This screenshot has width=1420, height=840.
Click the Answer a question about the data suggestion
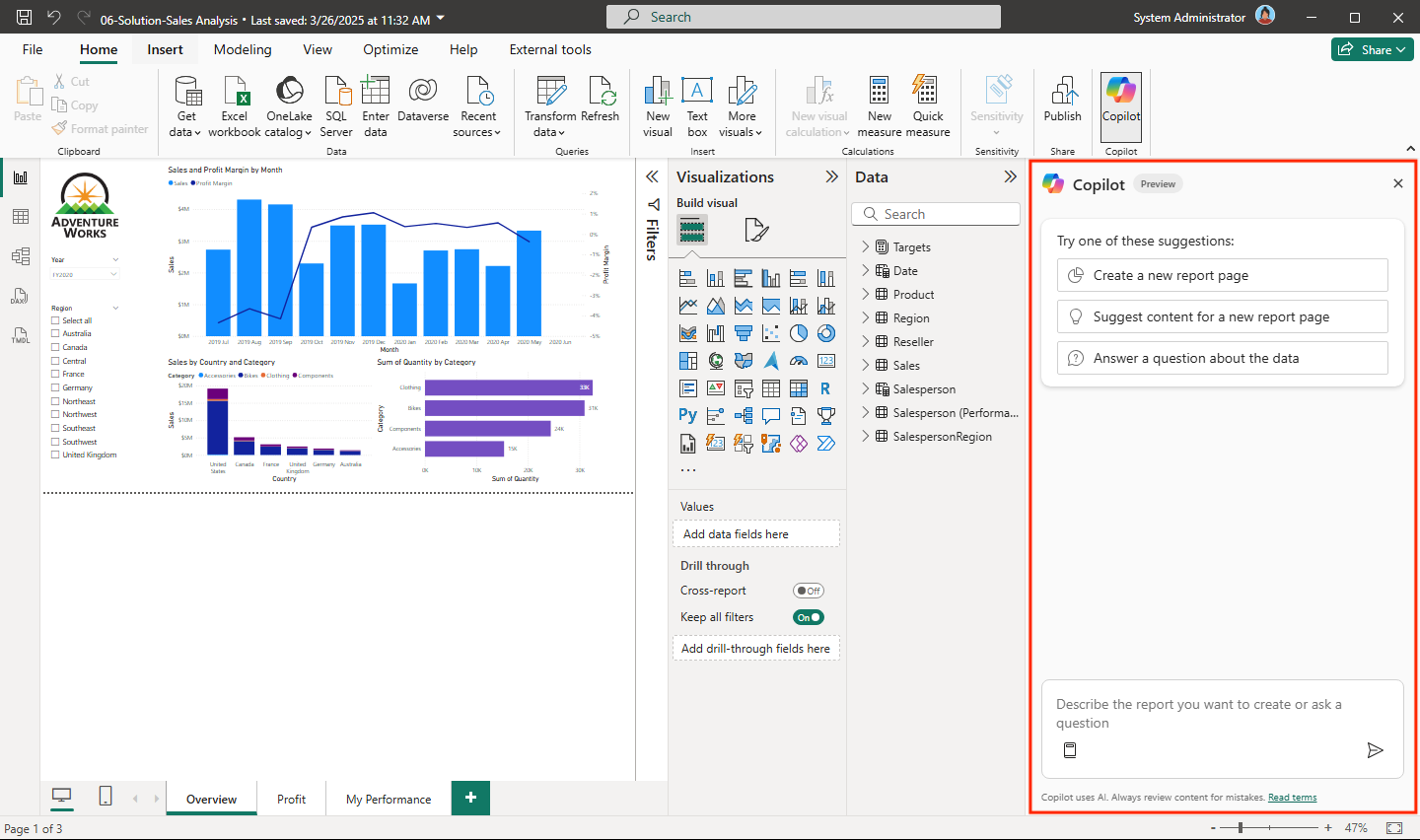click(x=1222, y=358)
